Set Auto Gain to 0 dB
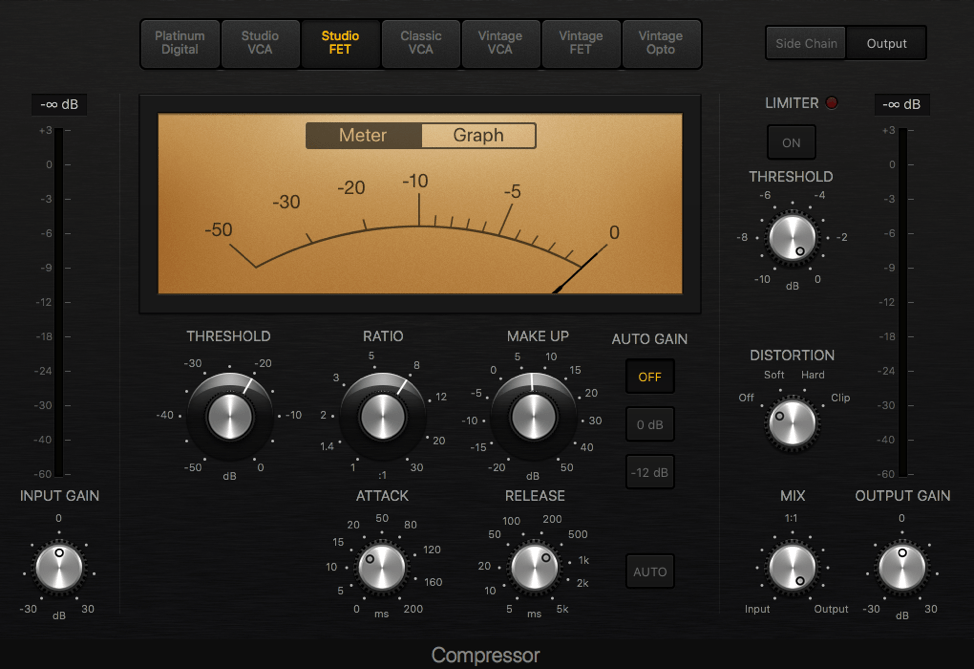 [650, 425]
